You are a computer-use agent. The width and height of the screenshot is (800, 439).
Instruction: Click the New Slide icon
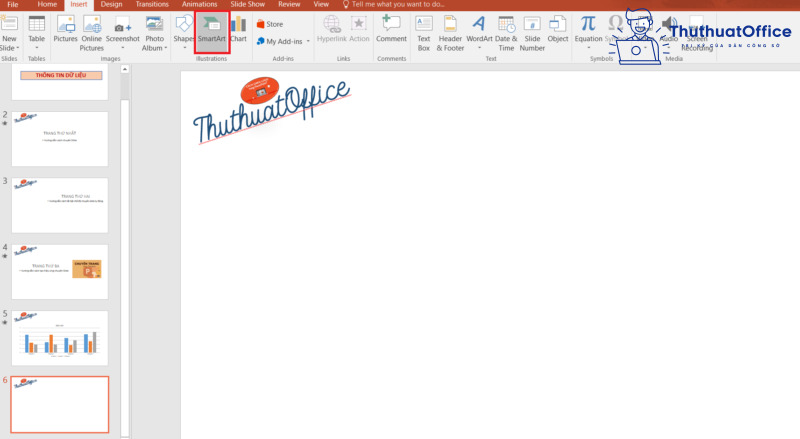[x=9, y=24]
